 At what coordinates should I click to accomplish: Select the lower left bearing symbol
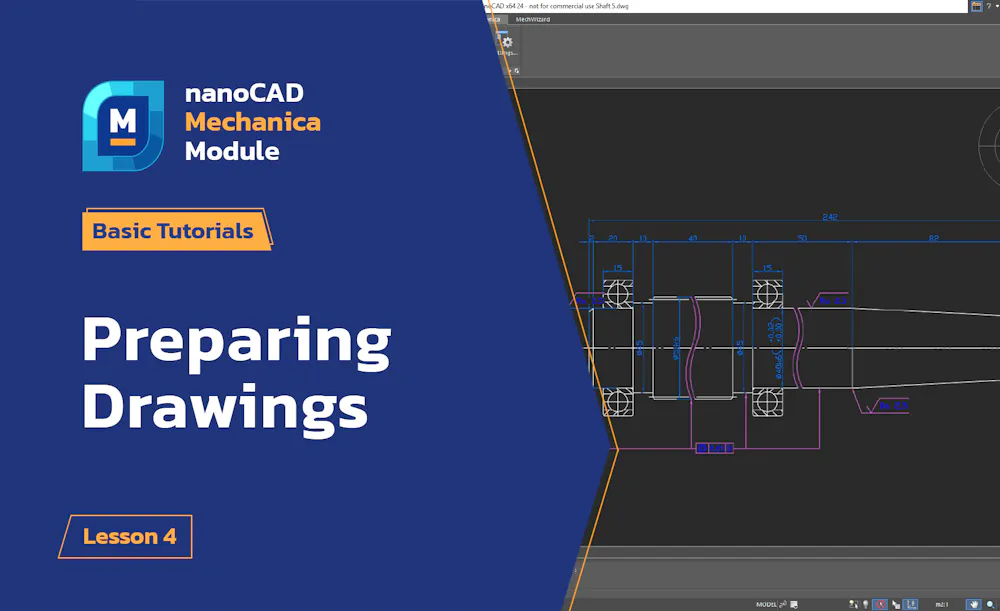(618, 402)
